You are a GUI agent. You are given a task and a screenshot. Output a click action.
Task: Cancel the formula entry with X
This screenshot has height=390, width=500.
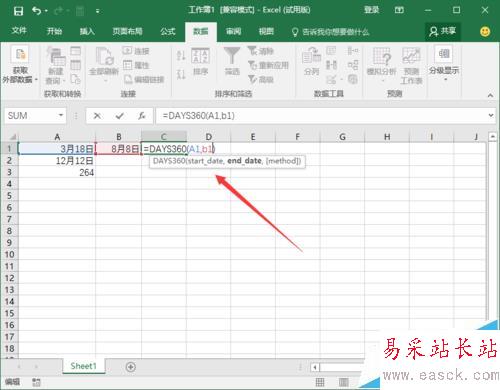click(97, 116)
